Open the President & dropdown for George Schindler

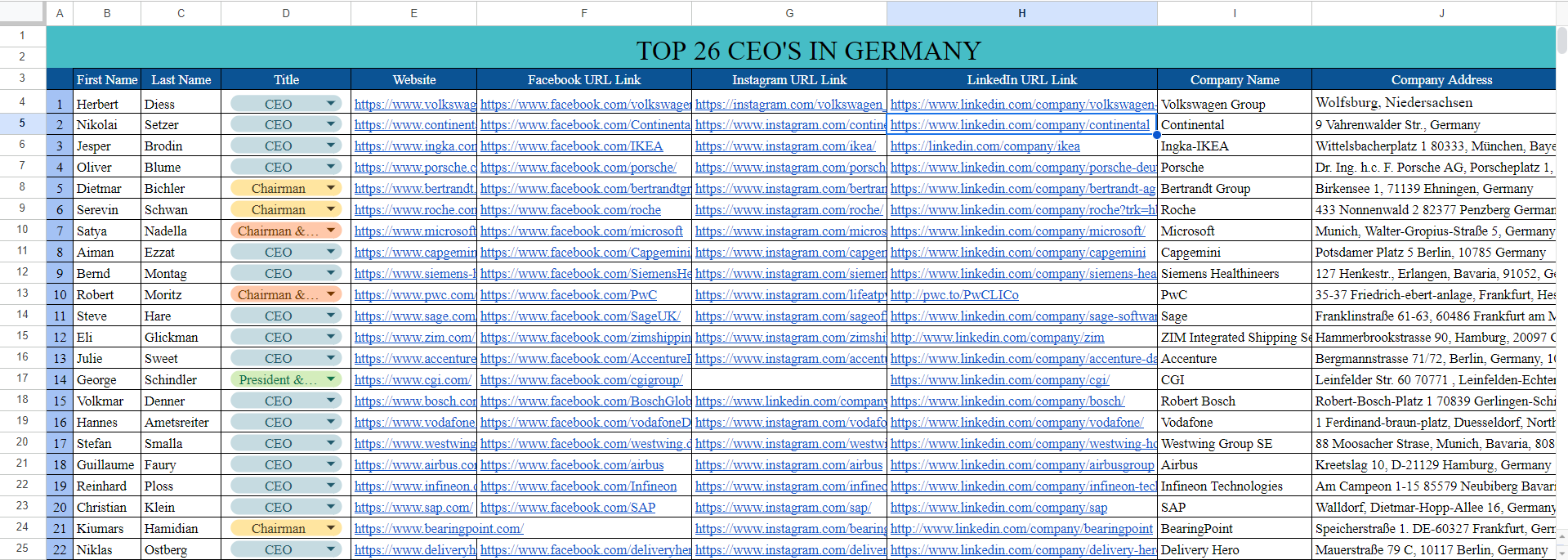[331, 379]
